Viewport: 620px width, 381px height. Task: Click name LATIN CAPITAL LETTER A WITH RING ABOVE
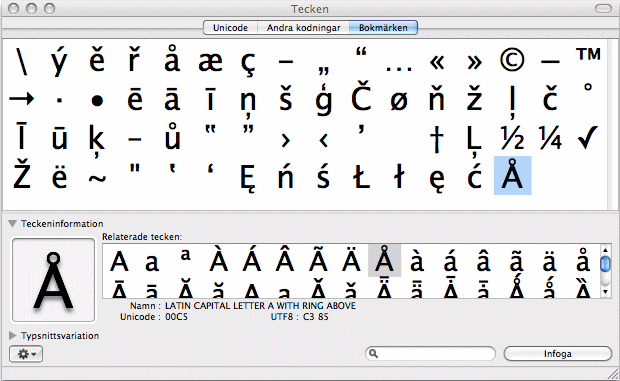tap(260, 306)
